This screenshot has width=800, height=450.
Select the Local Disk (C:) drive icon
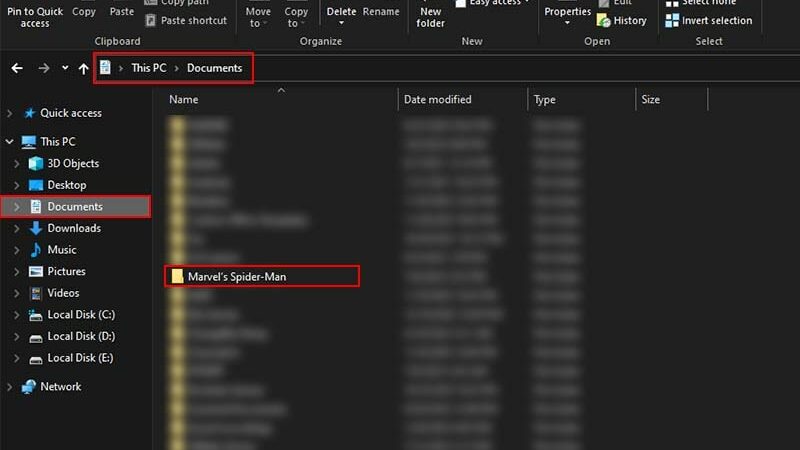point(36,315)
